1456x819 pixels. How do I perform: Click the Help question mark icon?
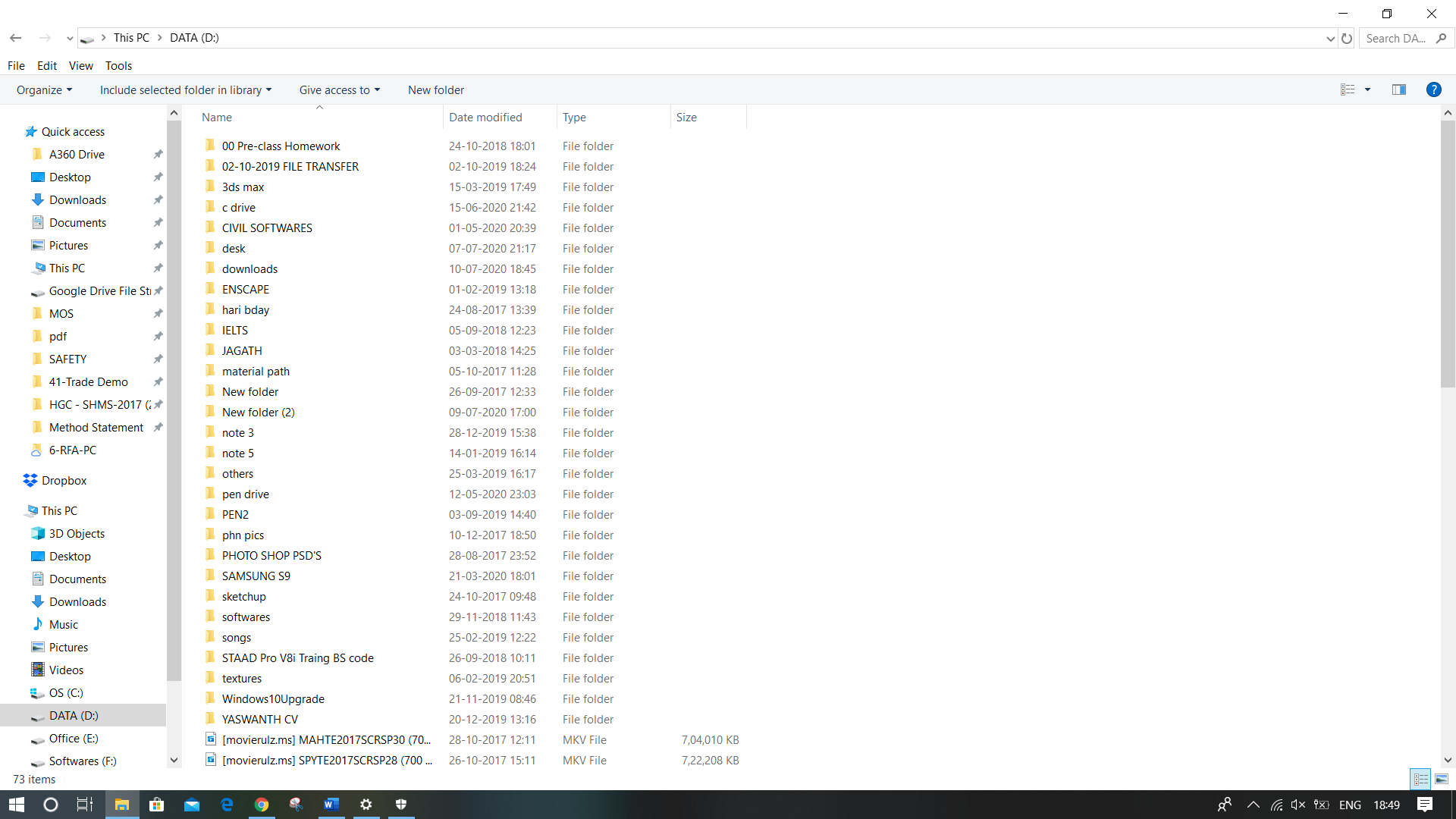[1433, 89]
